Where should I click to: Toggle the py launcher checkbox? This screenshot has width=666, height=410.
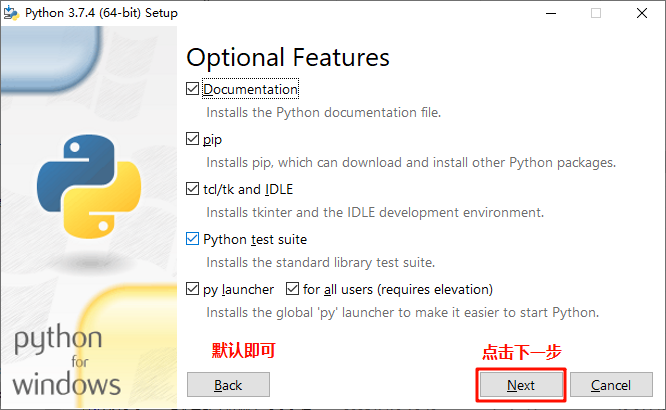tap(193, 289)
